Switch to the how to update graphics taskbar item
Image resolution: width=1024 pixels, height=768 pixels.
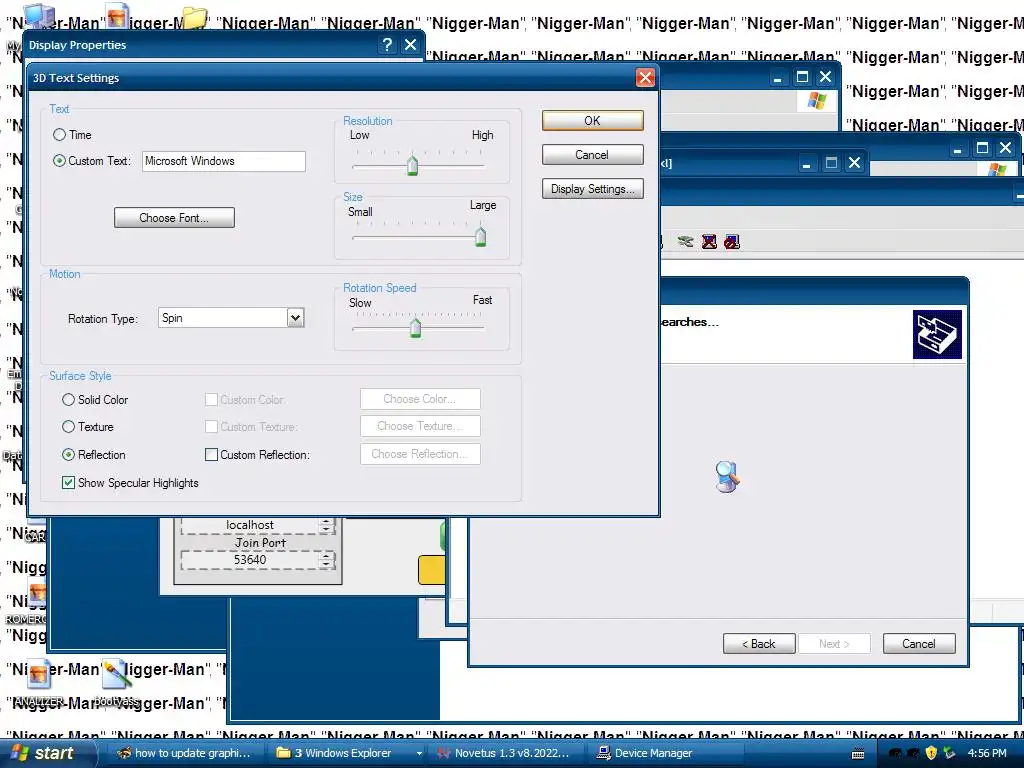185,753
